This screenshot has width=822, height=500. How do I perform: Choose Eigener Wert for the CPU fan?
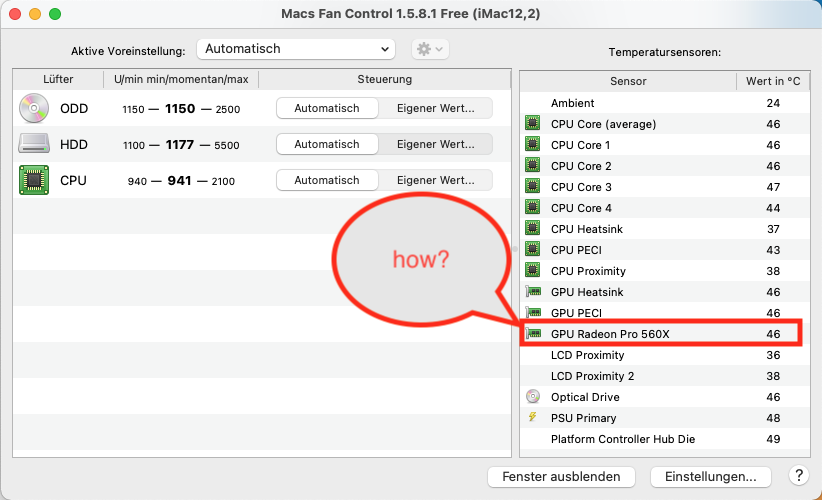tap(436, 180)
